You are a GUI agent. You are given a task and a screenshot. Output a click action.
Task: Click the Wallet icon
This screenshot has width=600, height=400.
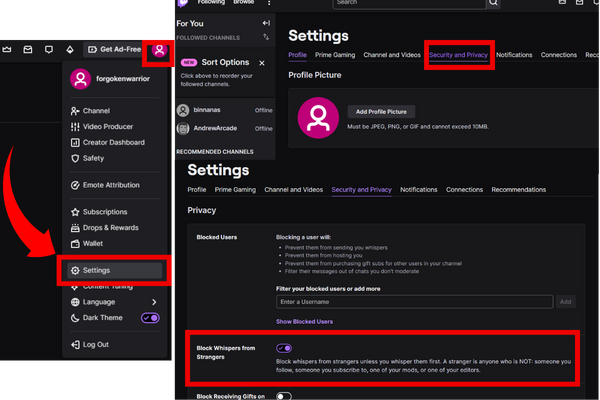75,243
